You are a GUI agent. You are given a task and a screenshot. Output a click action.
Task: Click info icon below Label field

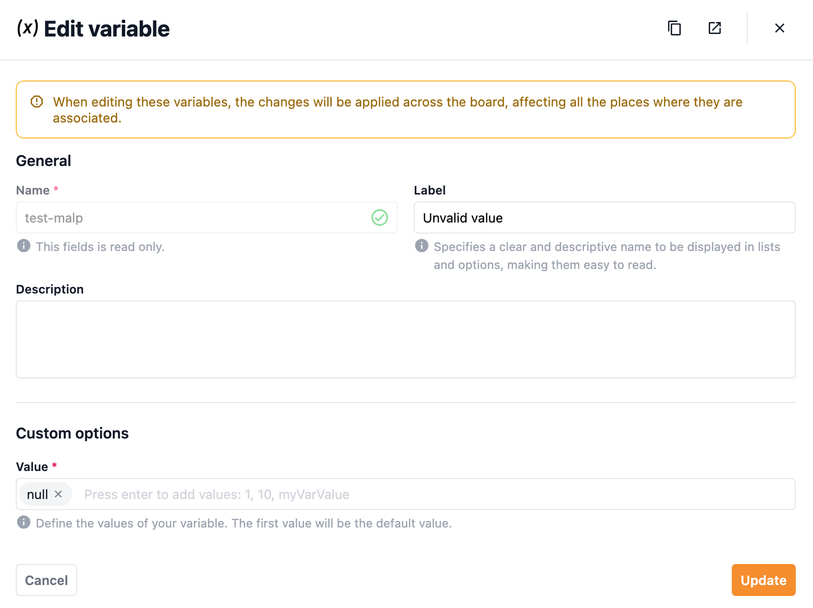(422, 246)
